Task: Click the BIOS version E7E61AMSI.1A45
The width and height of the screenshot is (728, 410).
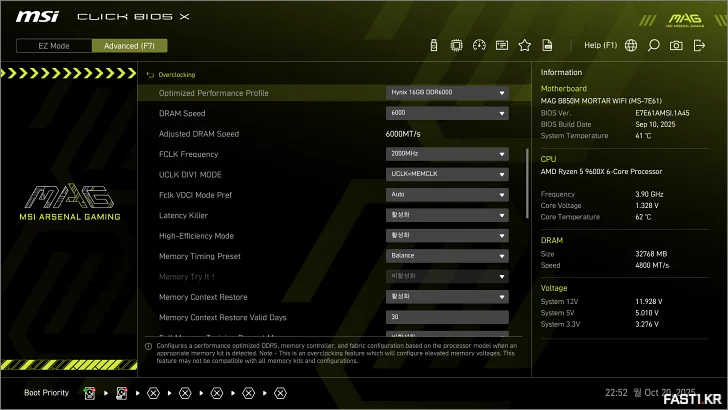Action: 662,113
